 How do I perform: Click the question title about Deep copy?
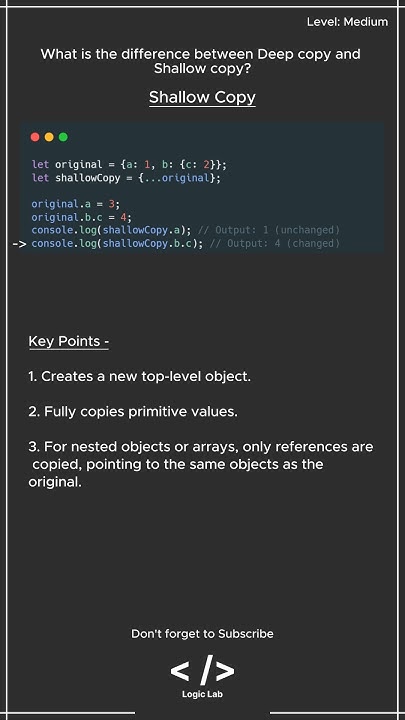pos(201,61)
